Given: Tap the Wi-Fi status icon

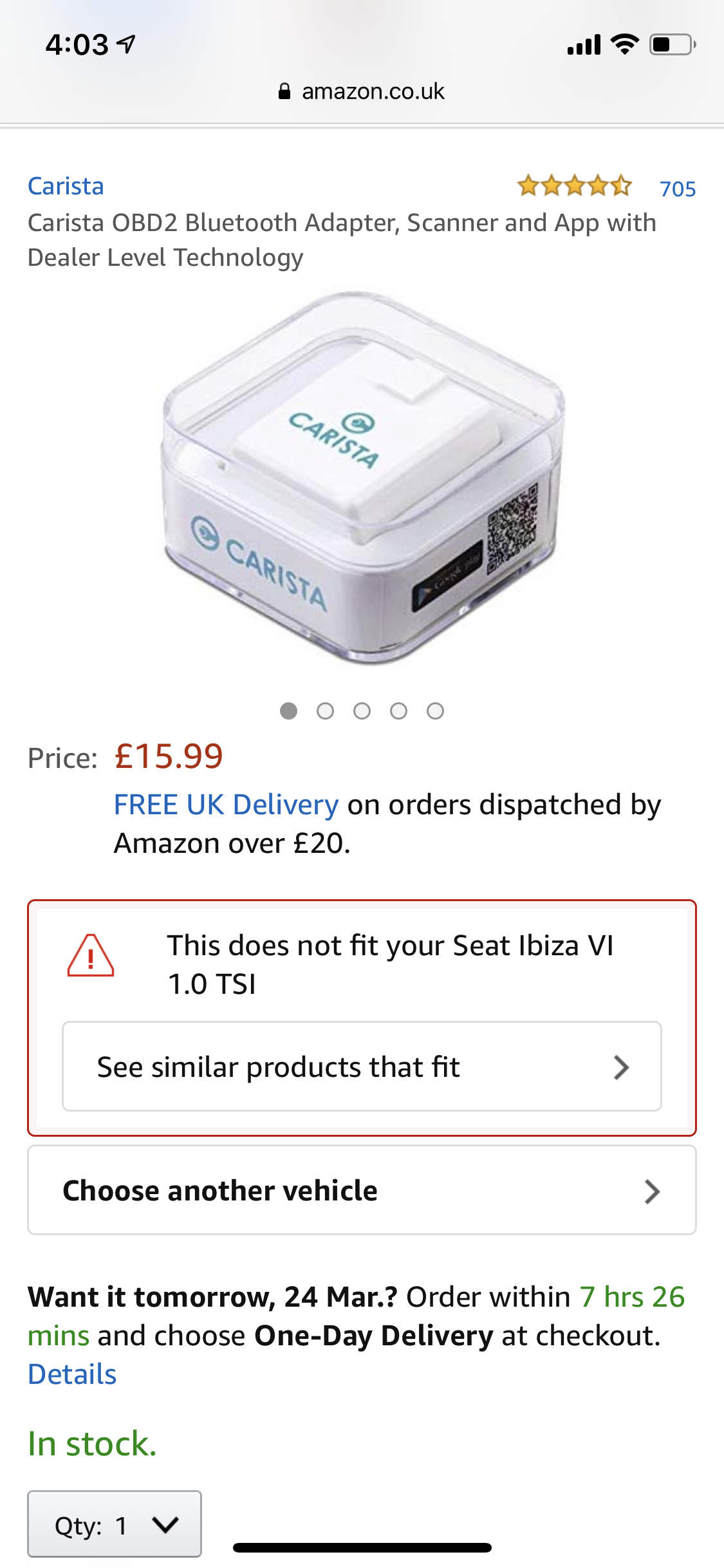Looking at the screenshot, I should pyautogui.click(x=624, y=44).
